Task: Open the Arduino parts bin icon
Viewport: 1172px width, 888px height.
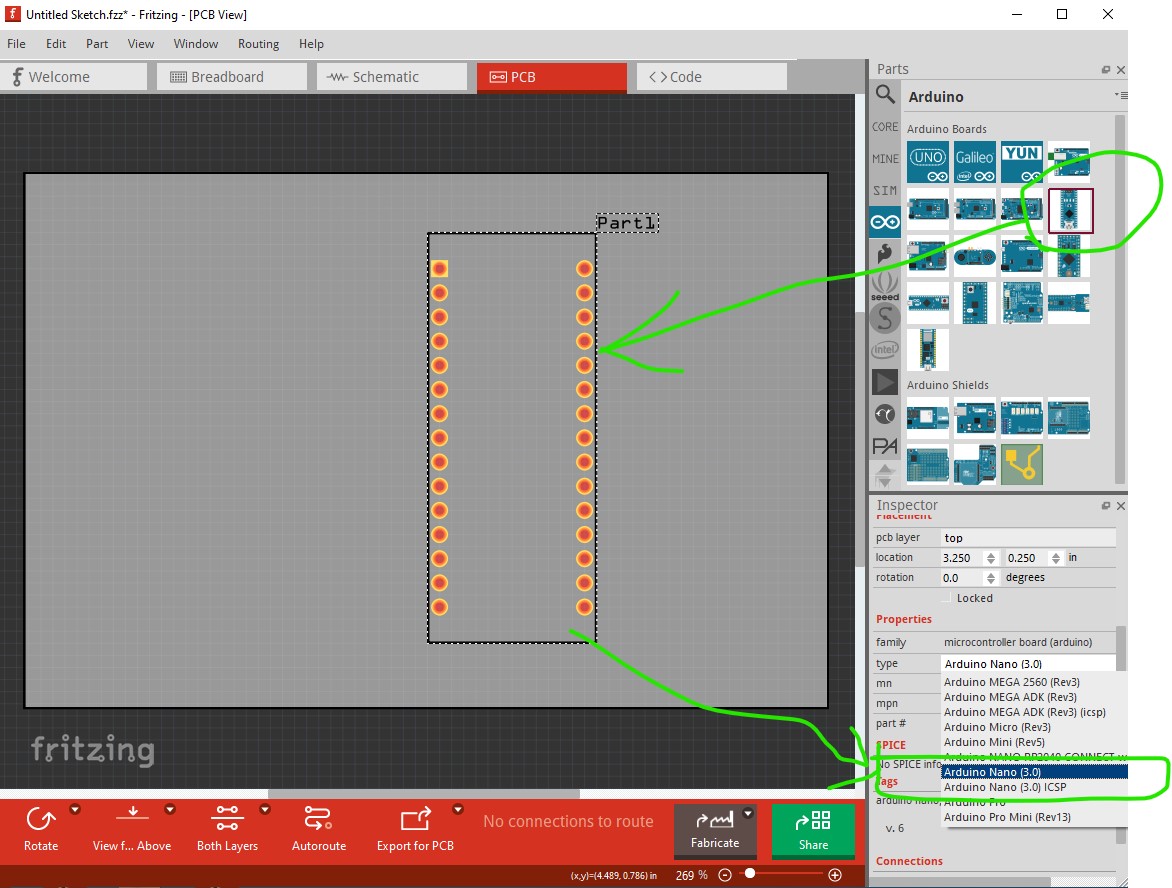Action: coord(885,222)
